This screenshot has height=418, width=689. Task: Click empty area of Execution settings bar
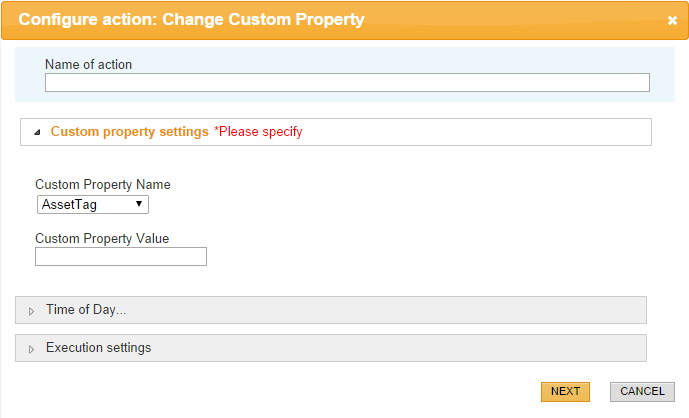400,348
